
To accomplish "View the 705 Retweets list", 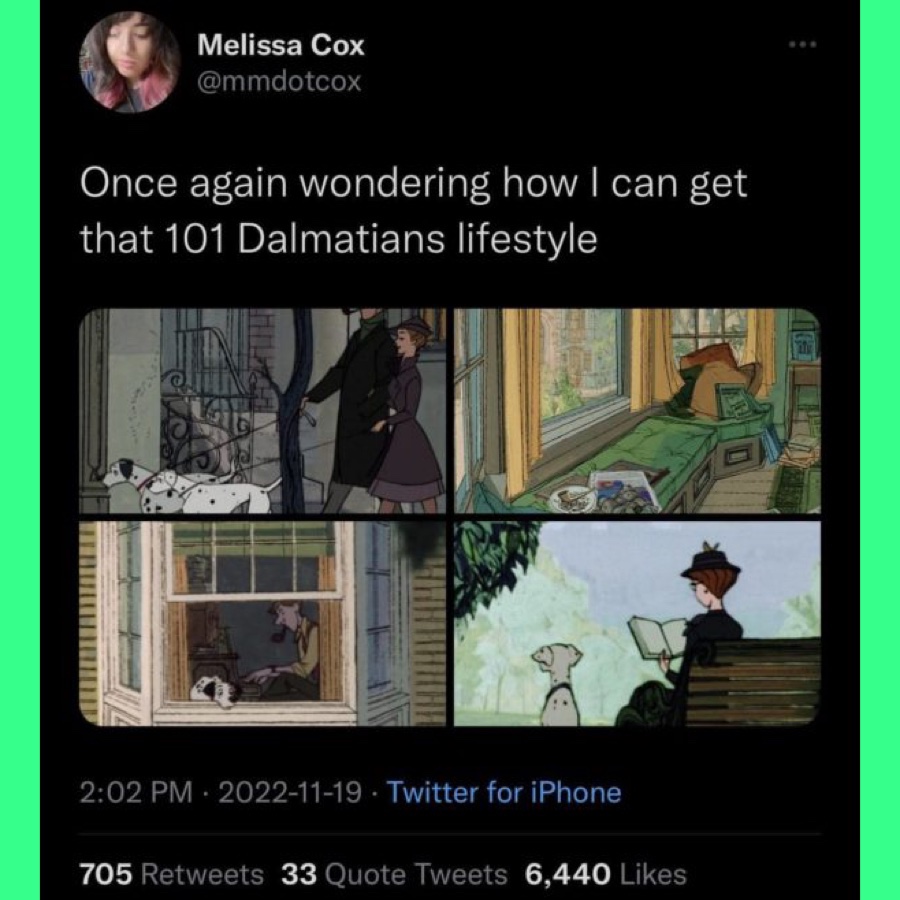I will tap(172, 874).
